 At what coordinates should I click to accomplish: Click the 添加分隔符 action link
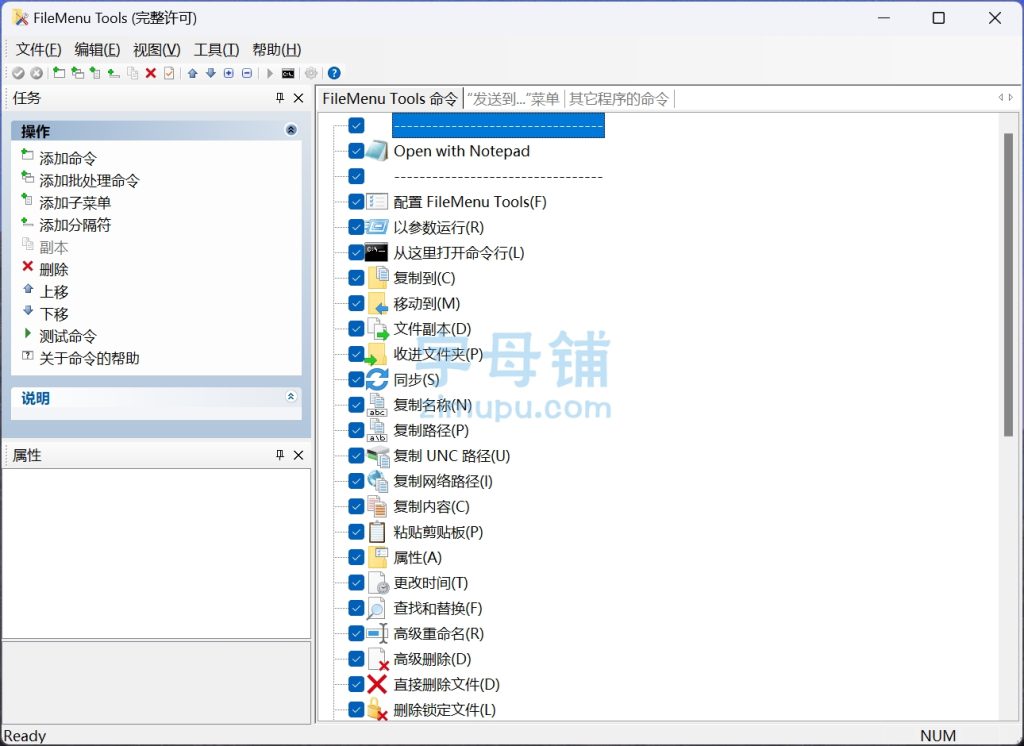[75, 225]
